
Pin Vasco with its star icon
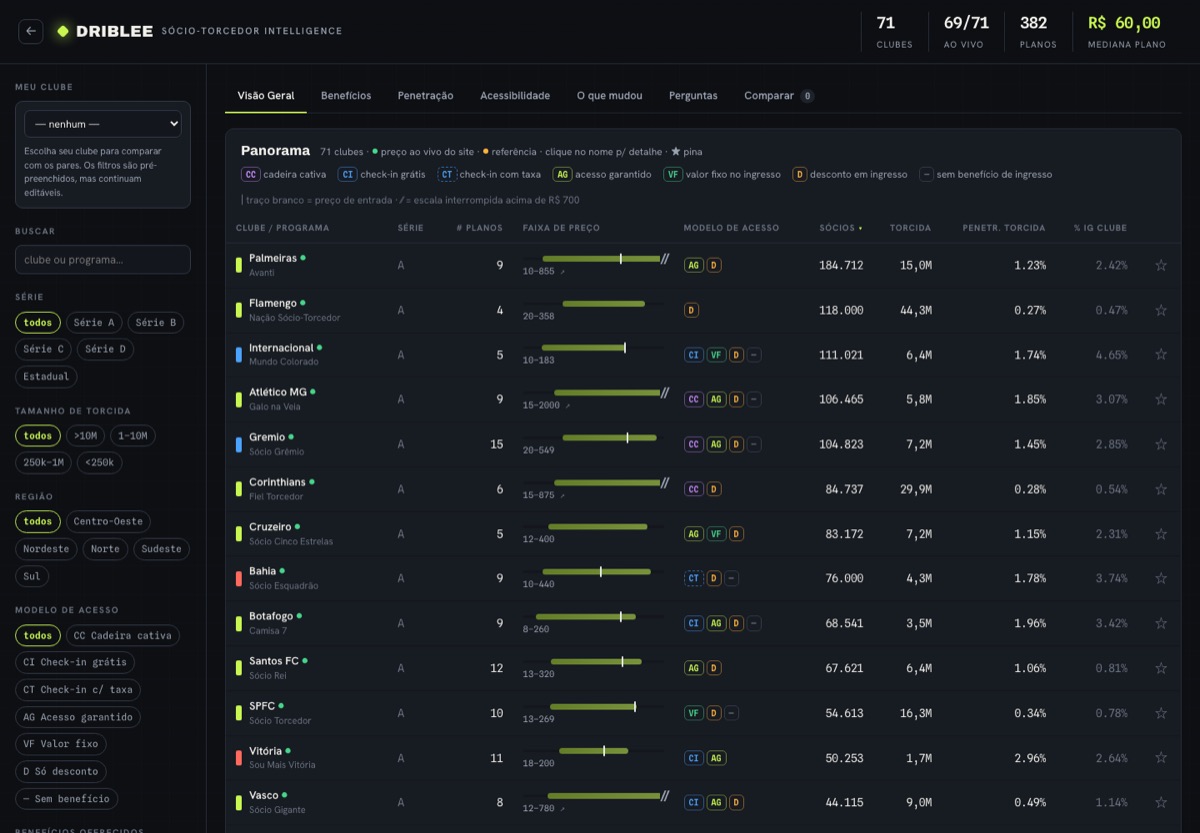(1161, 802)
